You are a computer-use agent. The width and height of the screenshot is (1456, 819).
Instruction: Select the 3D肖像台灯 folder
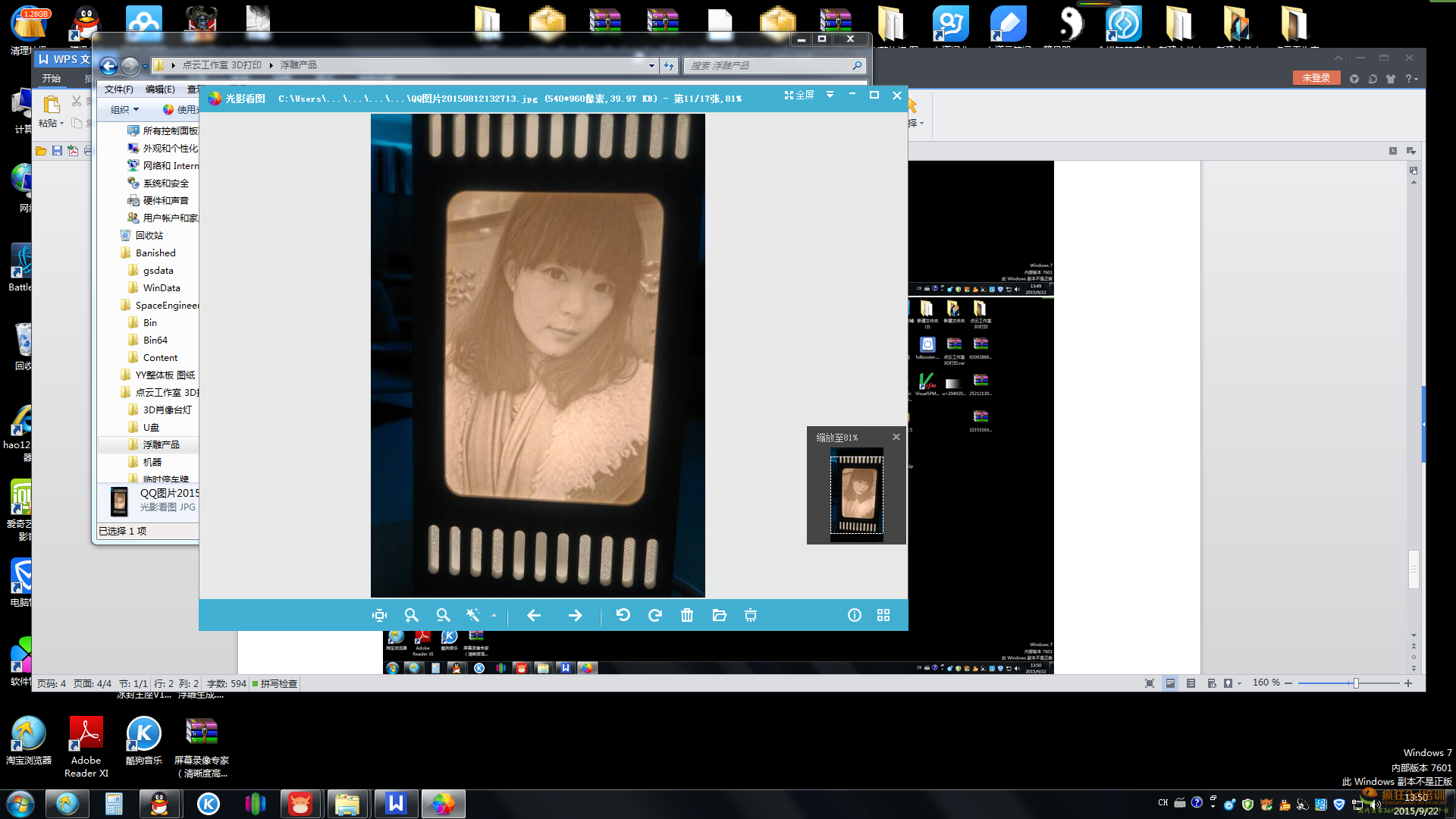(x=167, y=410)
